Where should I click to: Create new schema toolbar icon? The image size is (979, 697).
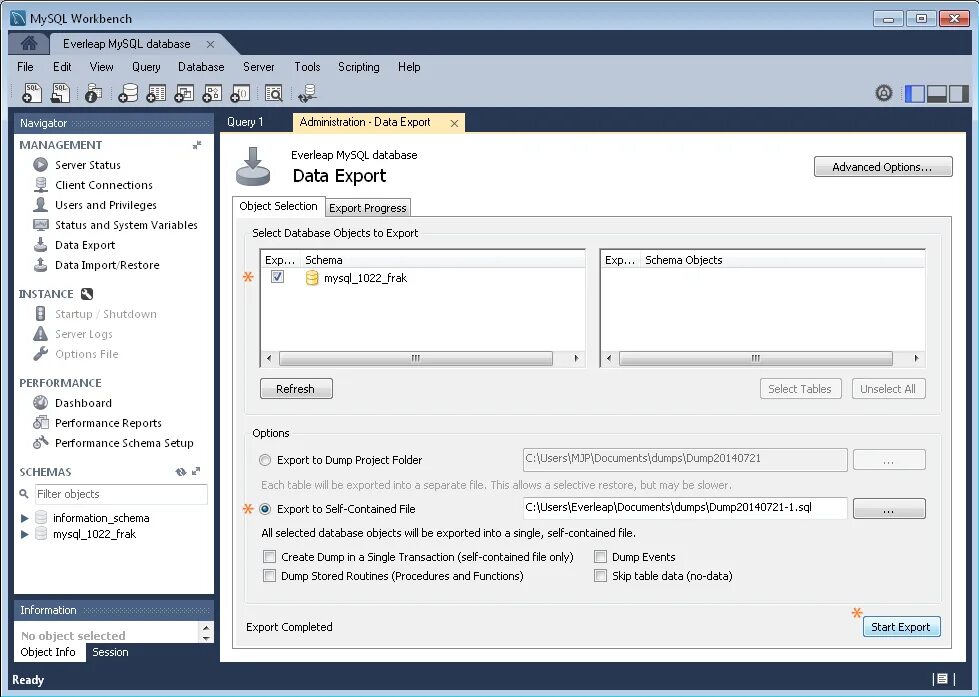click(128, 93)
